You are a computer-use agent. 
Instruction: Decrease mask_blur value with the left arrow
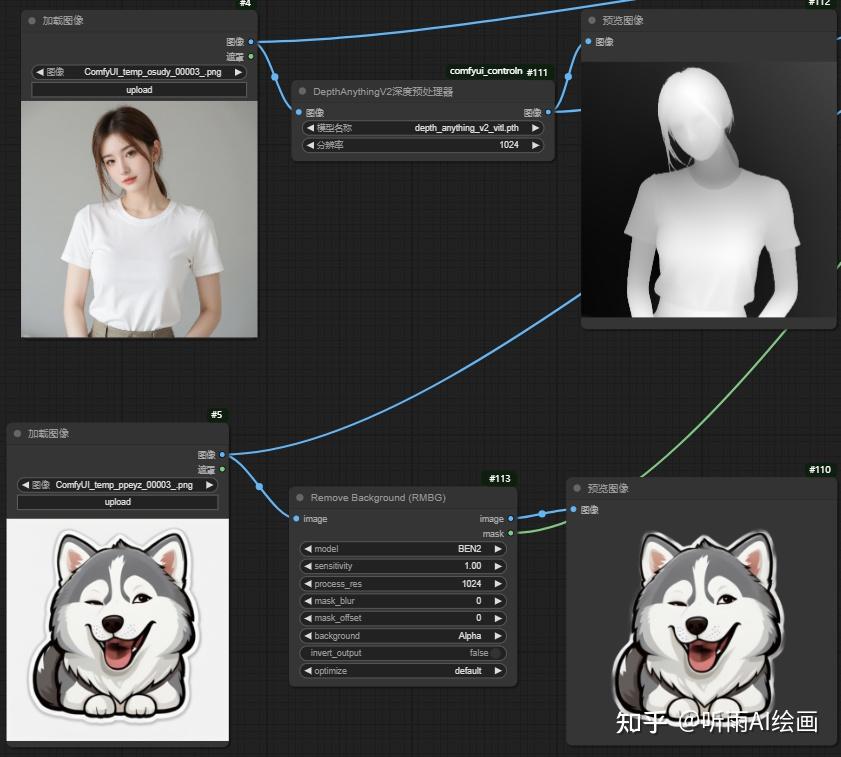[307, 601]
